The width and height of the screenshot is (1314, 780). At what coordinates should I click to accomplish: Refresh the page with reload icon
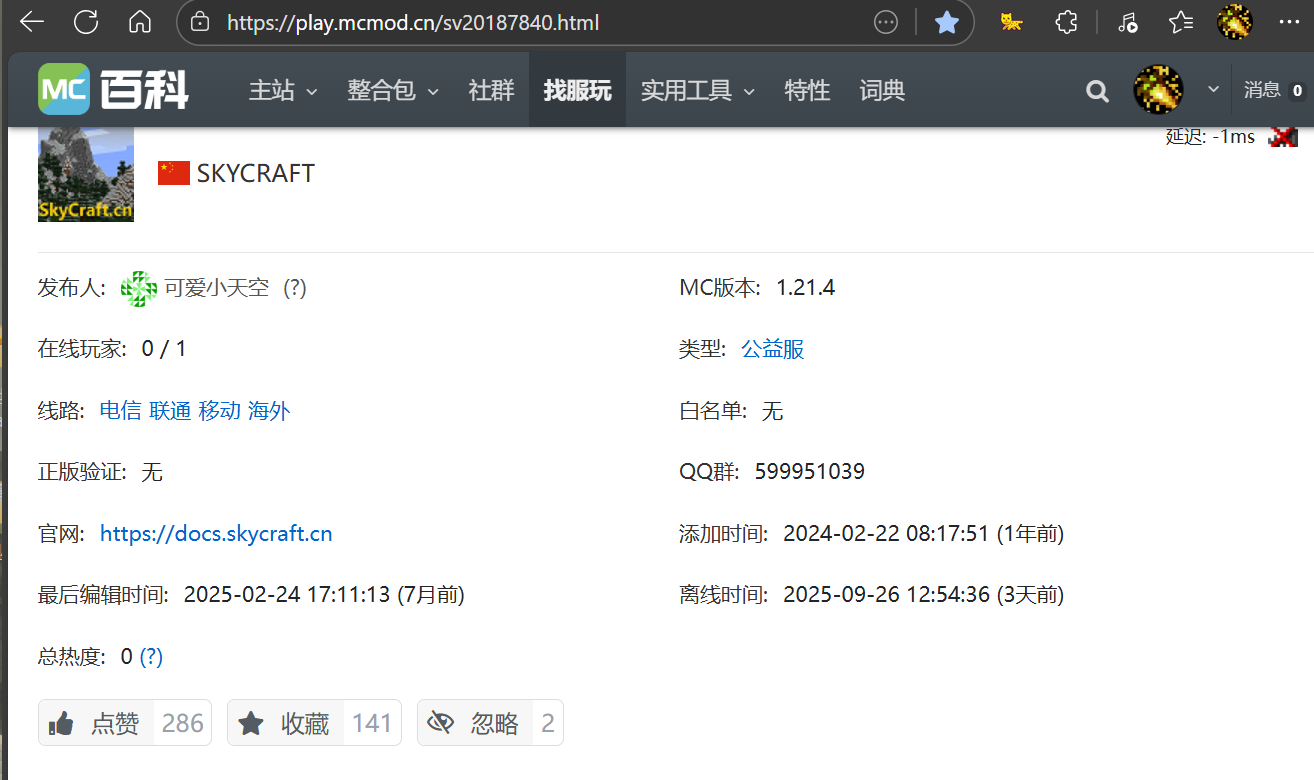coord(86,22)
